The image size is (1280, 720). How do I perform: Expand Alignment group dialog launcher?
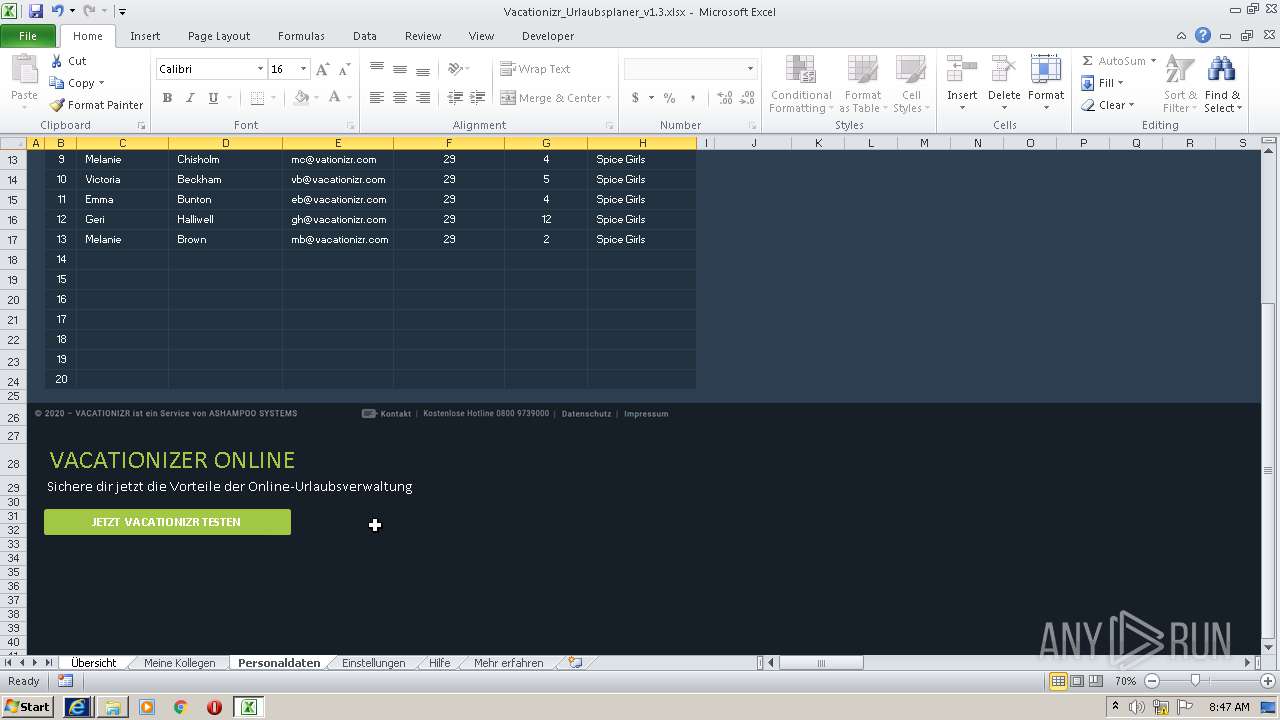[x=609, y=126]
